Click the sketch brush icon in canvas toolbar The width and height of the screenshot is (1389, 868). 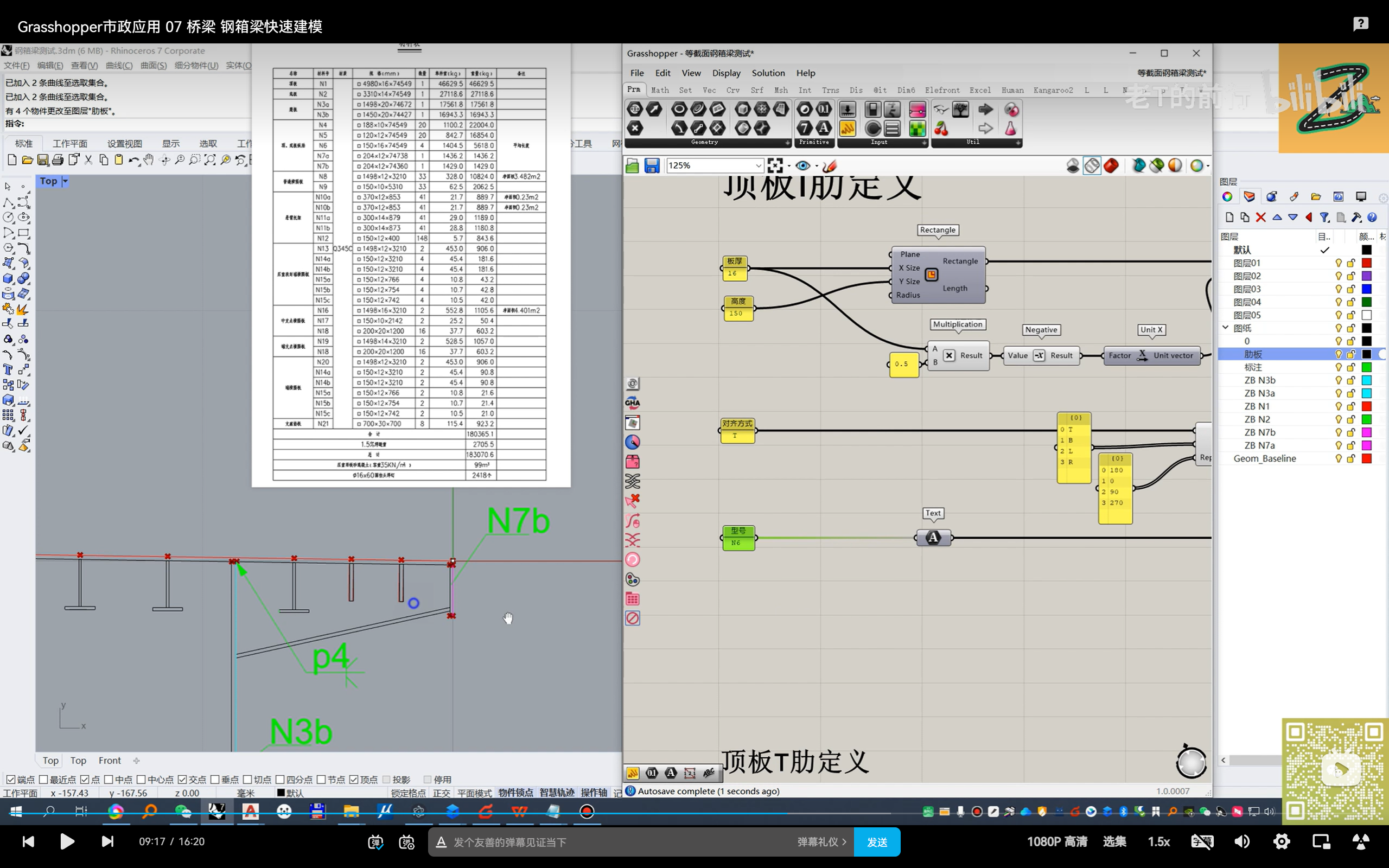point(830,166)
